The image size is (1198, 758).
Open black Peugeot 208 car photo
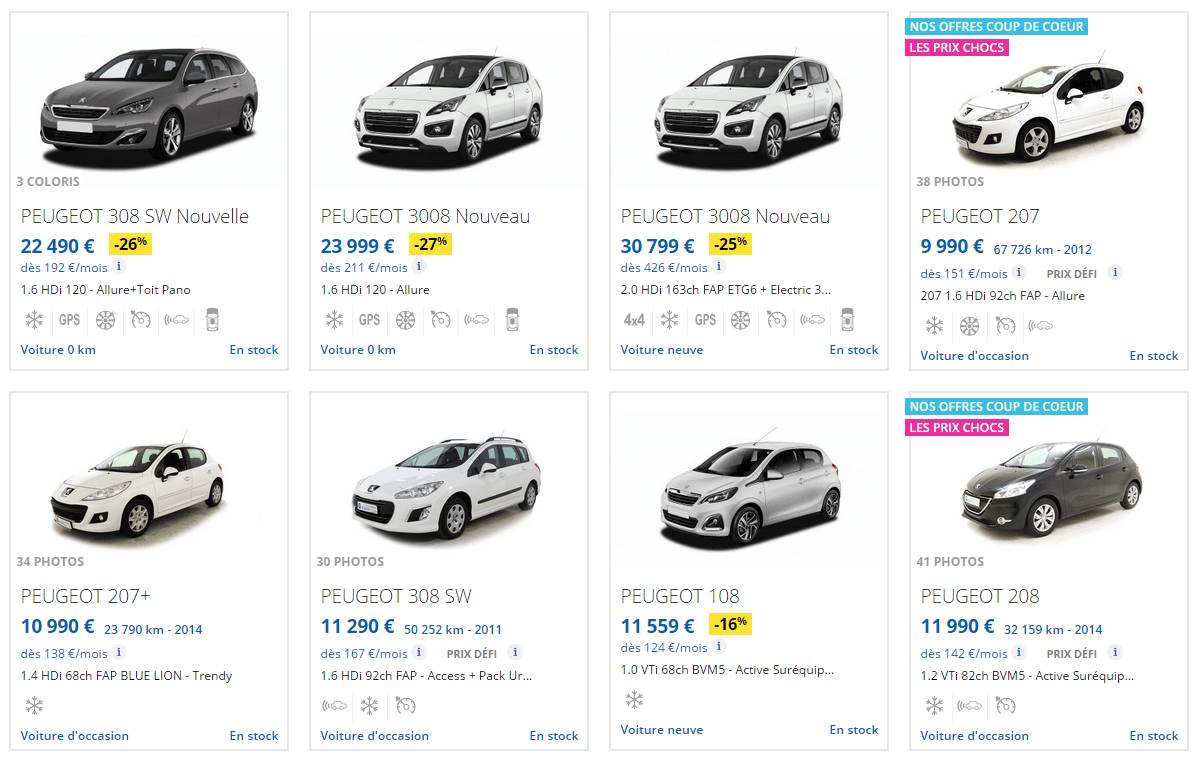pos(1052,485)
